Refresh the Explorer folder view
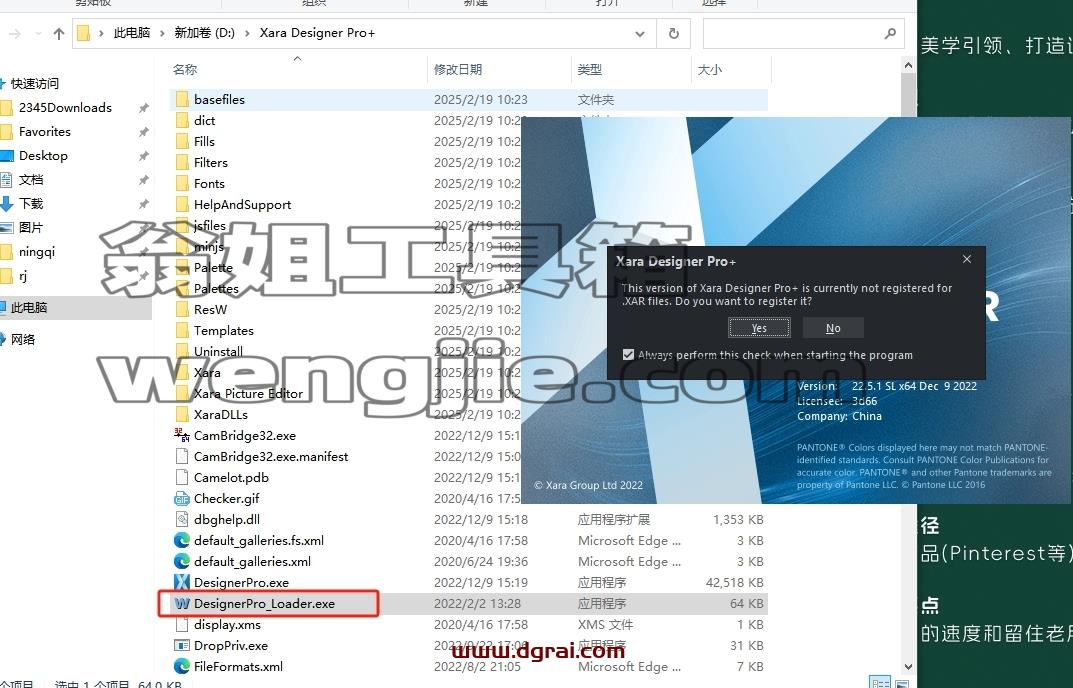 point(673,33)
